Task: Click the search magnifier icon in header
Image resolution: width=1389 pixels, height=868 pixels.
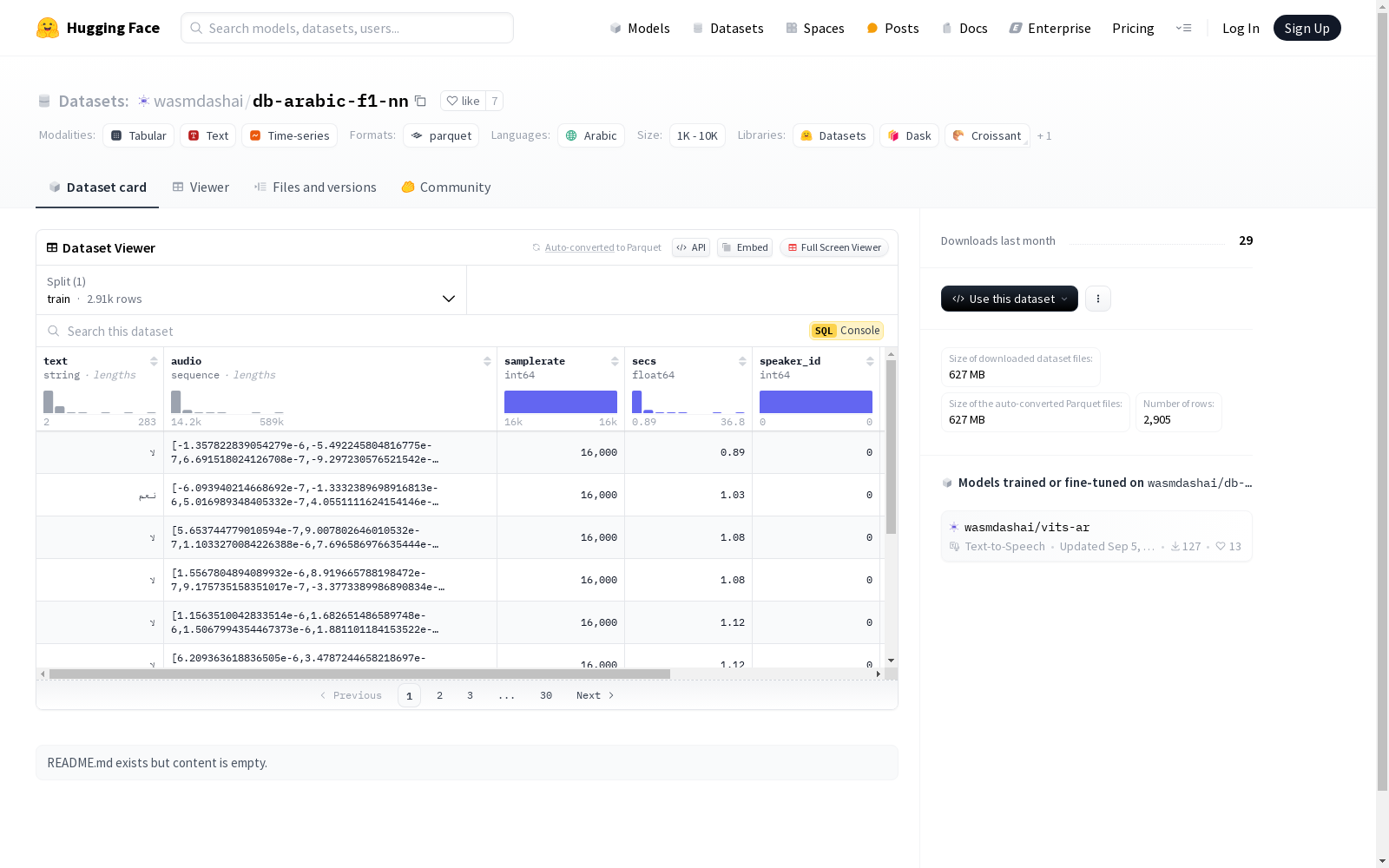Action: click(196, 28)
